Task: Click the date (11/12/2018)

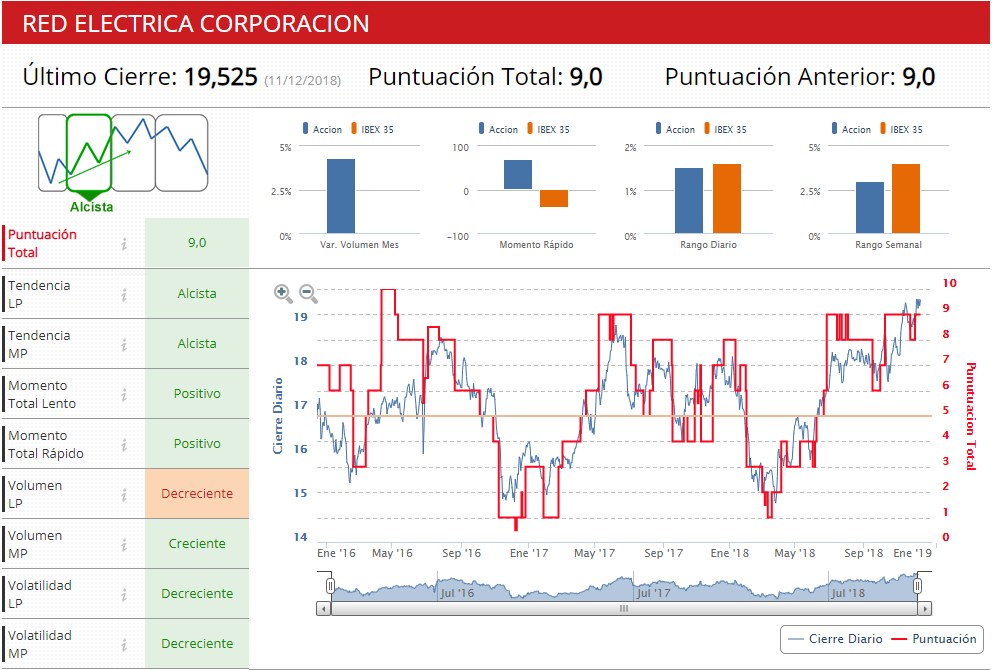Action: pyautogui.click(x=302, y=81)
